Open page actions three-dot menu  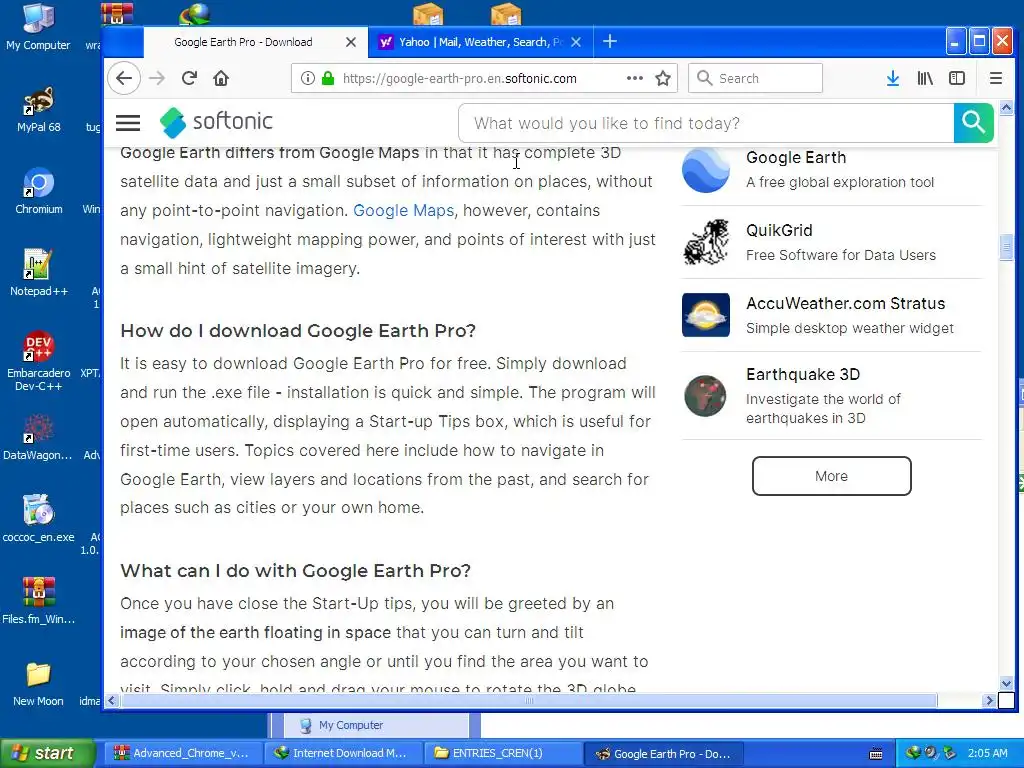[635, 78]
